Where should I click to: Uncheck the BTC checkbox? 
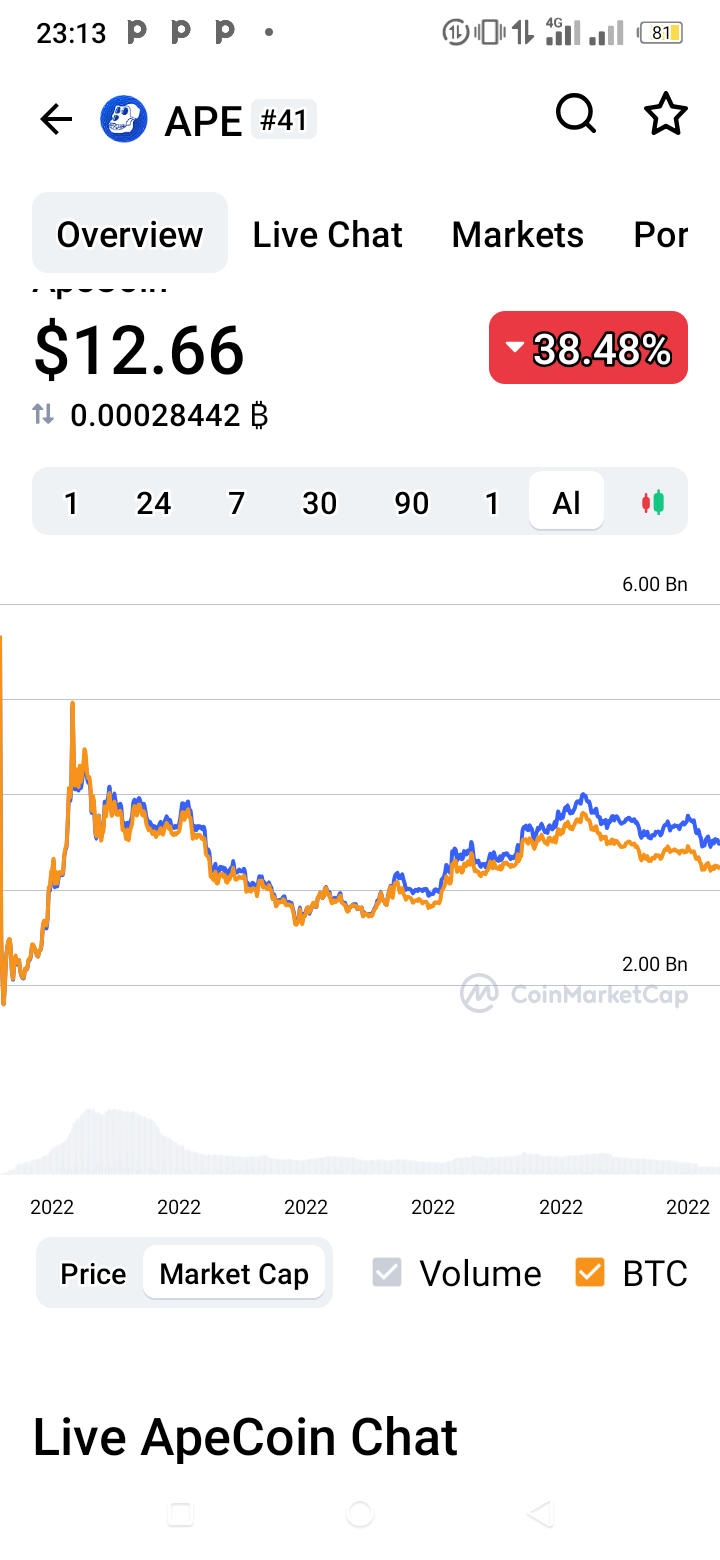click(590, 1273)
